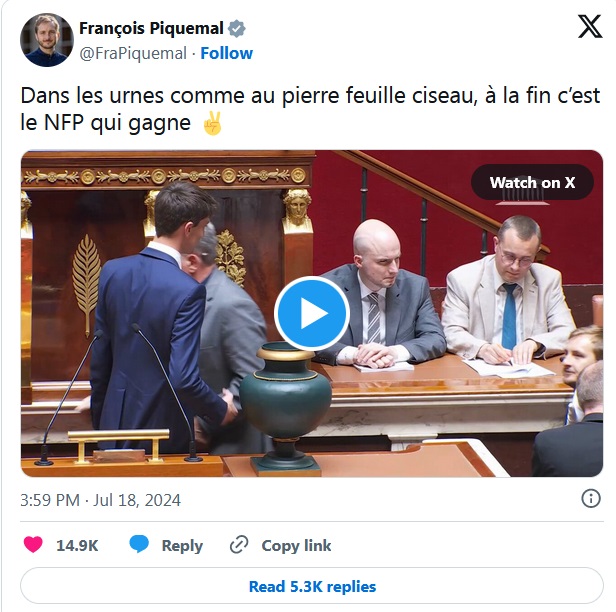Click the @FraPiquemal handle
616x612 pixels.
tap(133, 54)
